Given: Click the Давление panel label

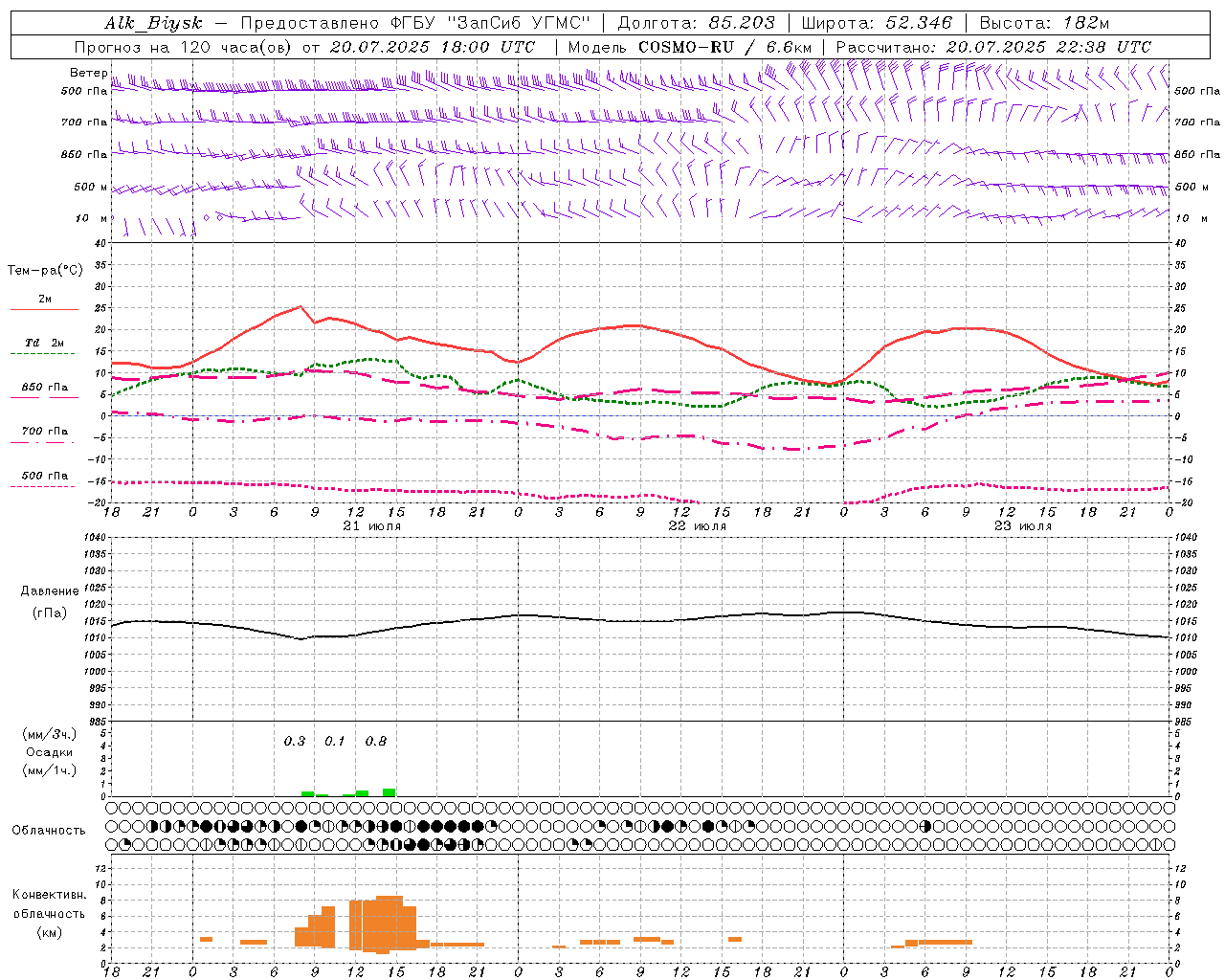Looking at the screenshot, I should [50, 591].
